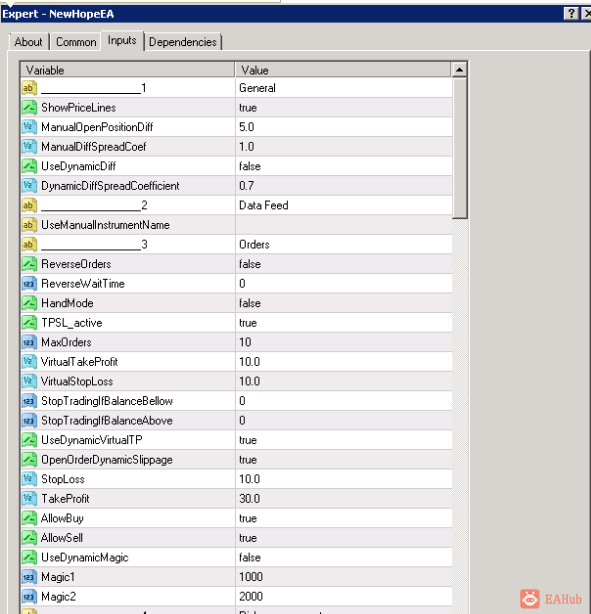Click the TakeProfit value 30.0
This screenshot has width=591, height=614.
tap(249, 499)
